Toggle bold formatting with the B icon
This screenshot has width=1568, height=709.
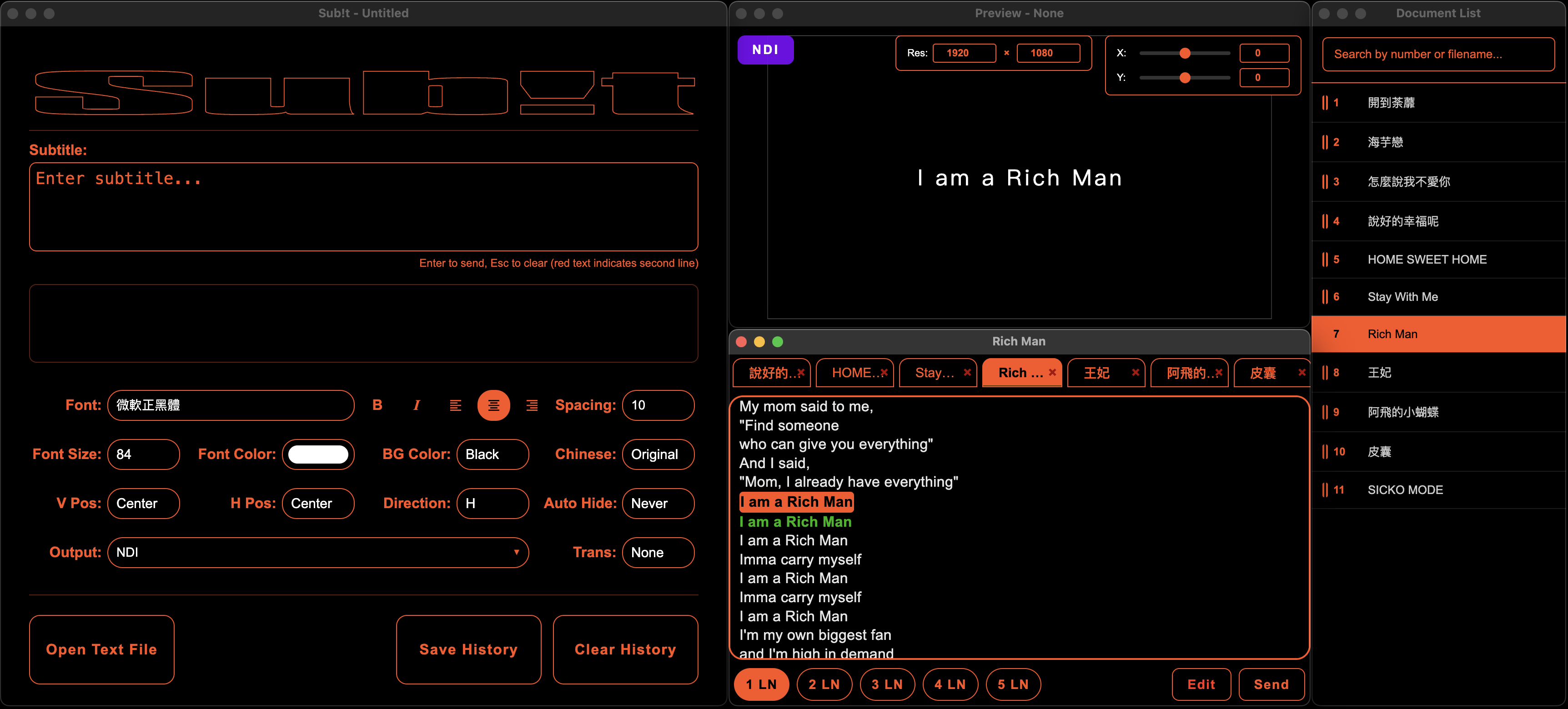tap(377, 404)
